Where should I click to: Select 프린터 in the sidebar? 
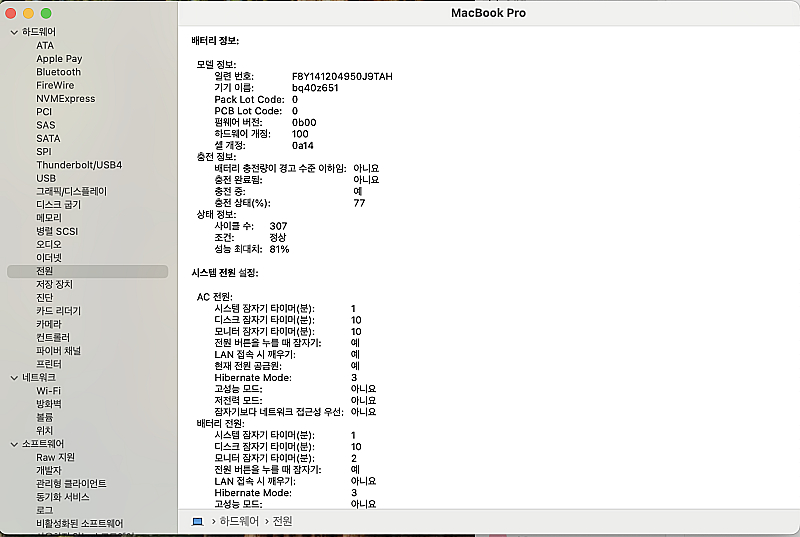click(x=48, y=364)
